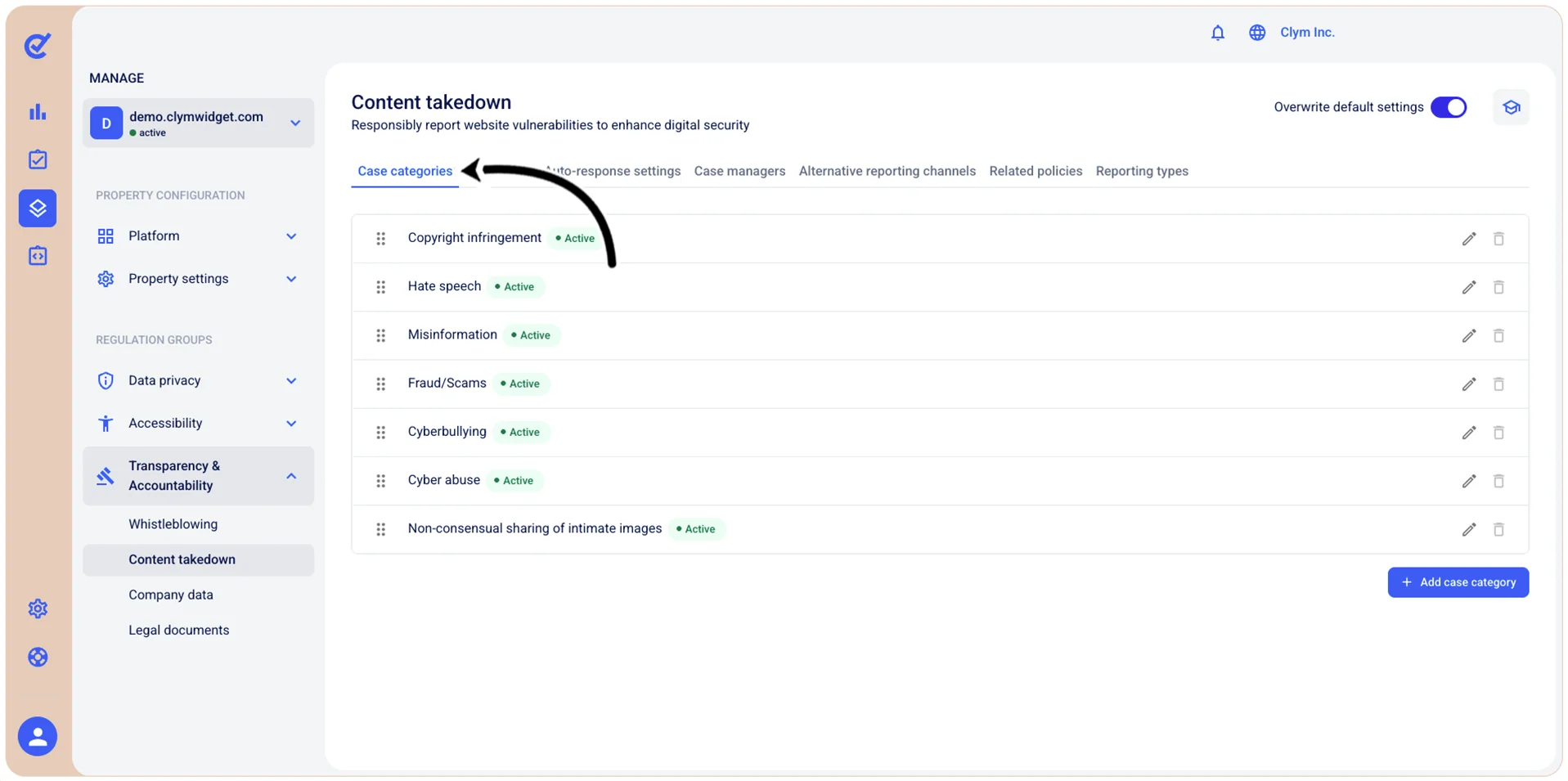1568x781 pixels.
Task: Open the user profile avatar
Action: coord(38,737)
